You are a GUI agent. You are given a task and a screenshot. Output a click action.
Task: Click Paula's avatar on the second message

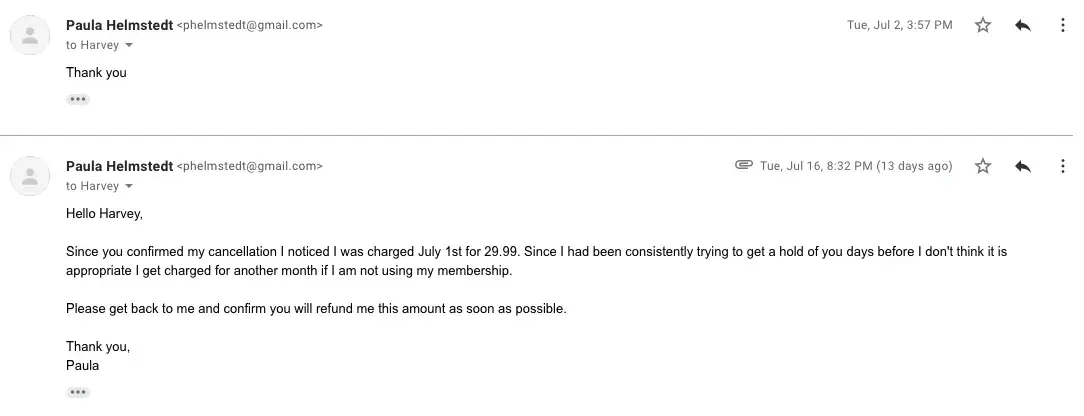pyautogui.click(x=30, y=177)
